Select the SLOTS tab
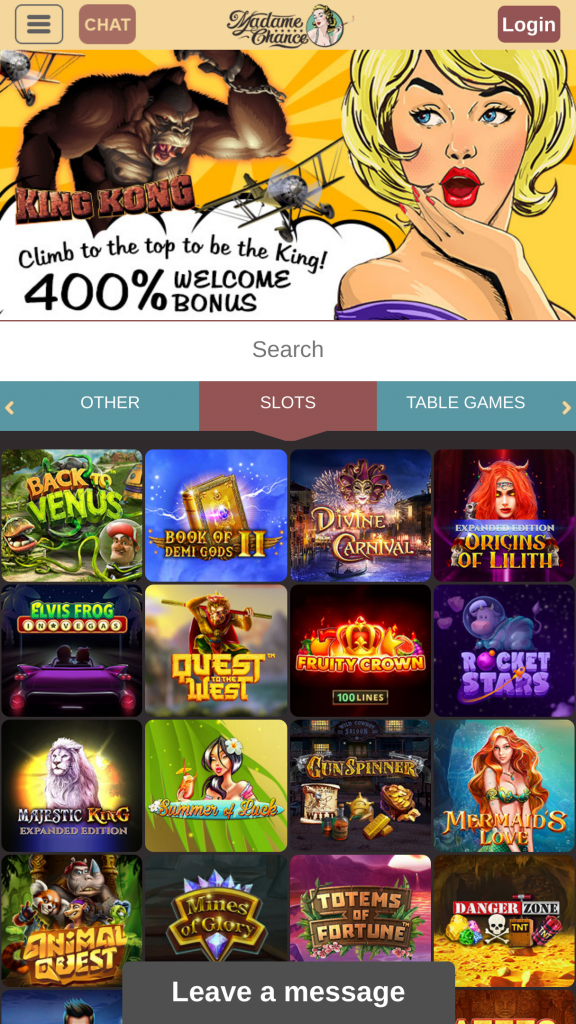This screenshot has width=576, height=1024. (288, 403)
